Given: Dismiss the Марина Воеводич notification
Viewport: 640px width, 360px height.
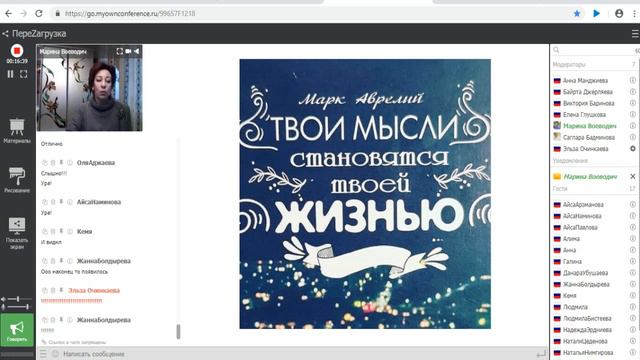Looking at the screenshot, I should (633, 176).
